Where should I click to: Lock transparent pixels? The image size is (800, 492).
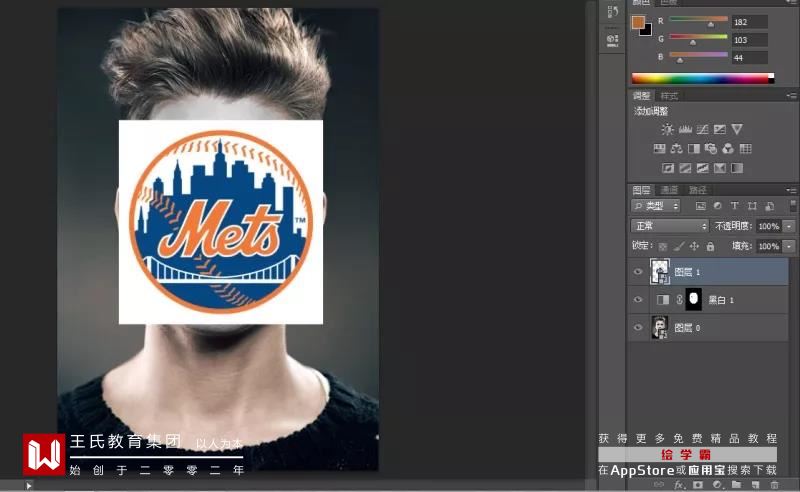(663, 247)
